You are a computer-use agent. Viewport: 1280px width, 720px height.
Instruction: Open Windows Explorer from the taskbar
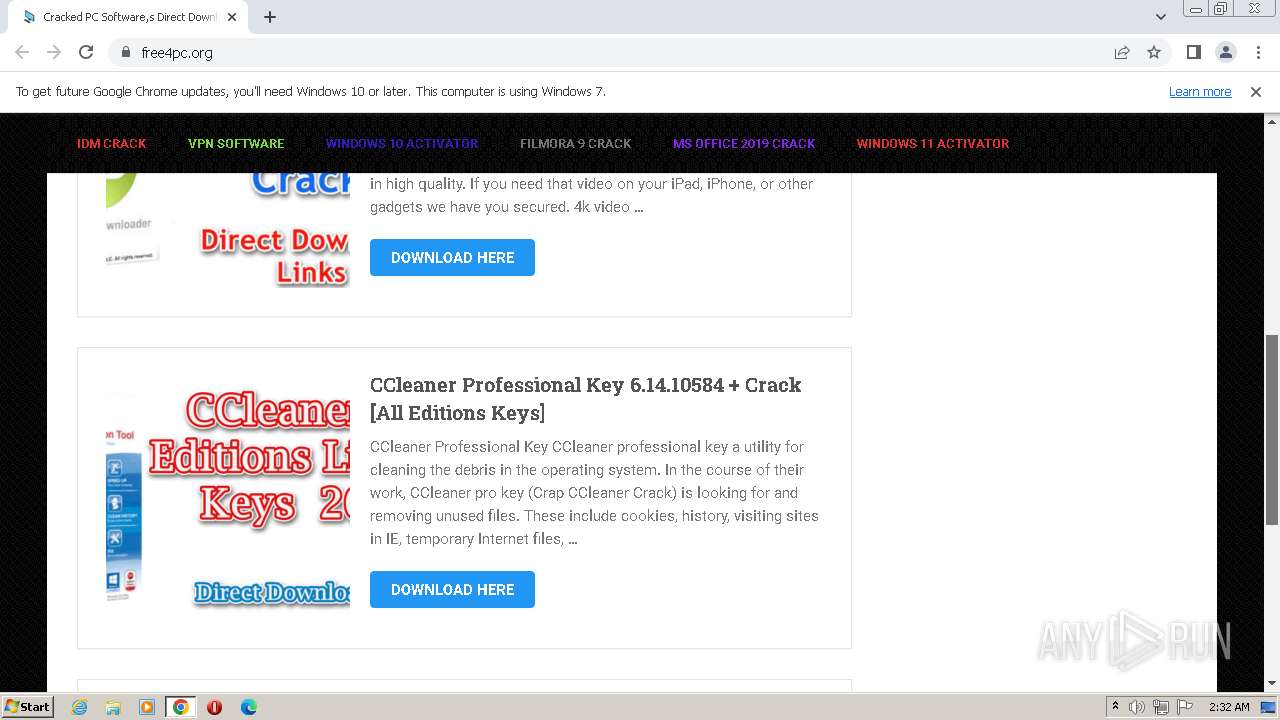point(113,707)
